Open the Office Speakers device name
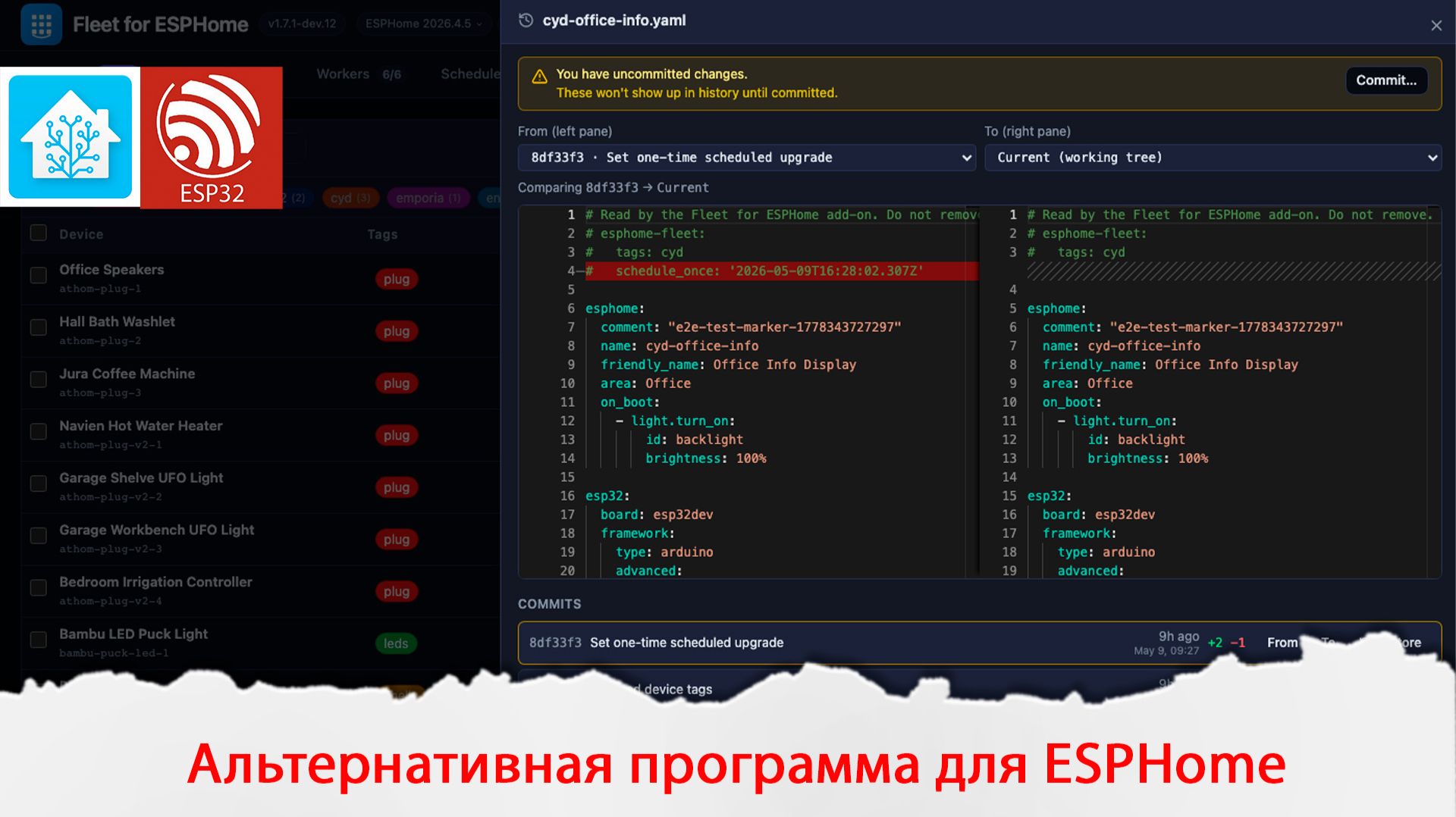 tap(111, 270)
